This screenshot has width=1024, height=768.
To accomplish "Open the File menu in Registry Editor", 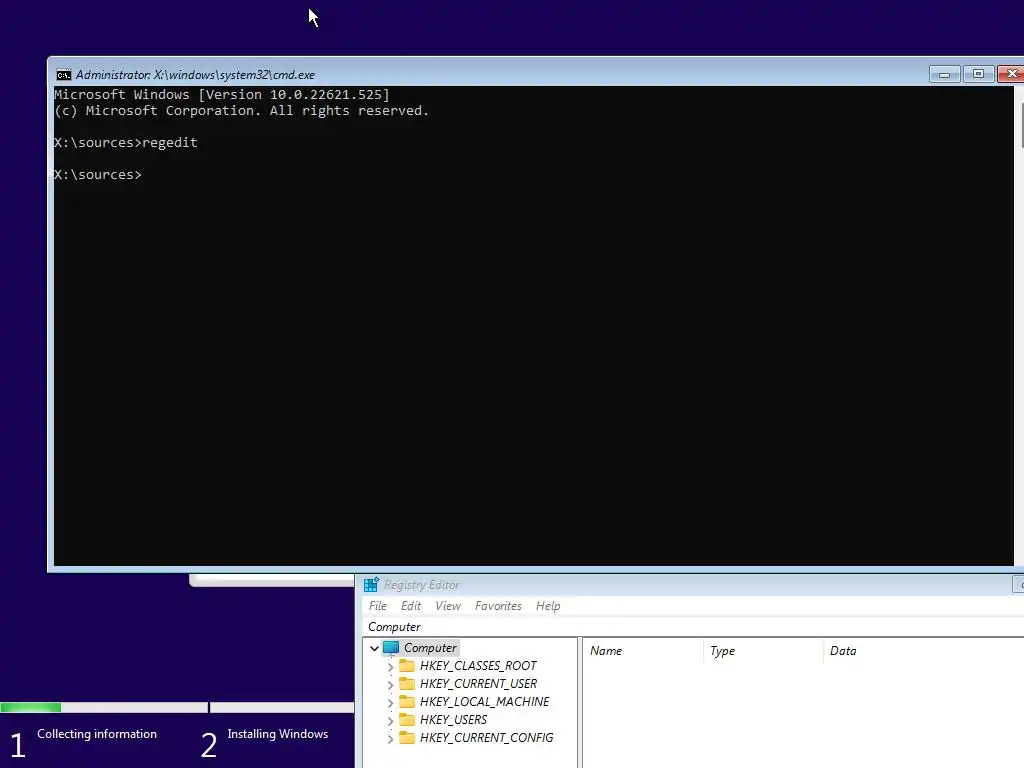I will [x=377, y=606].
